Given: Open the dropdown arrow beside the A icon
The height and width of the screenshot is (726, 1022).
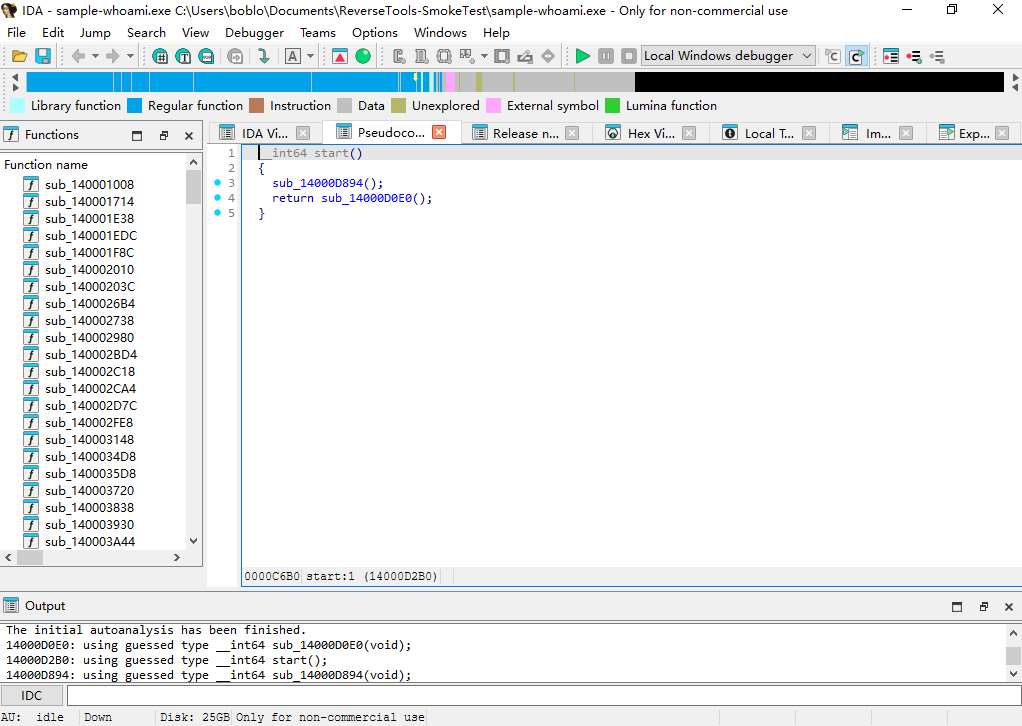Looking at the screenshot, I should click(310, 56).
